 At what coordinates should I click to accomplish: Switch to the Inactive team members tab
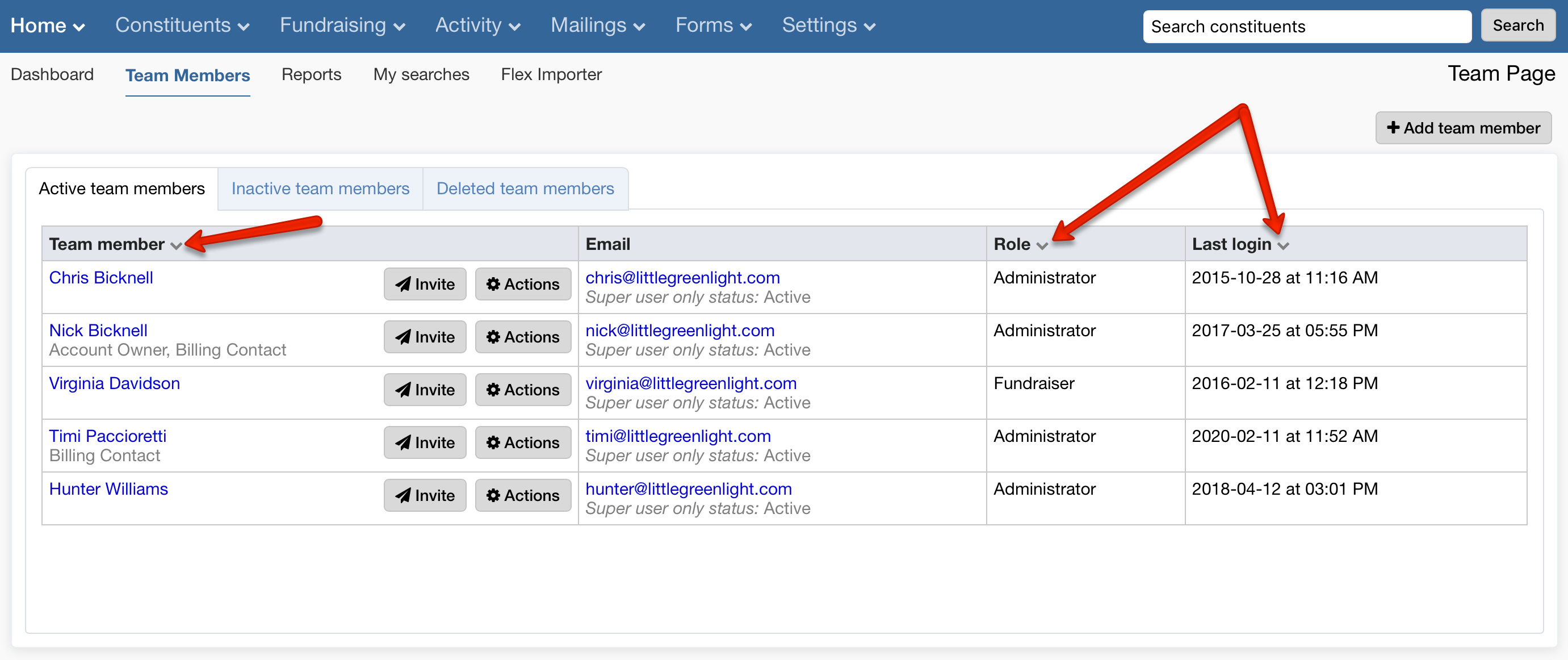(x=320, y=189)
